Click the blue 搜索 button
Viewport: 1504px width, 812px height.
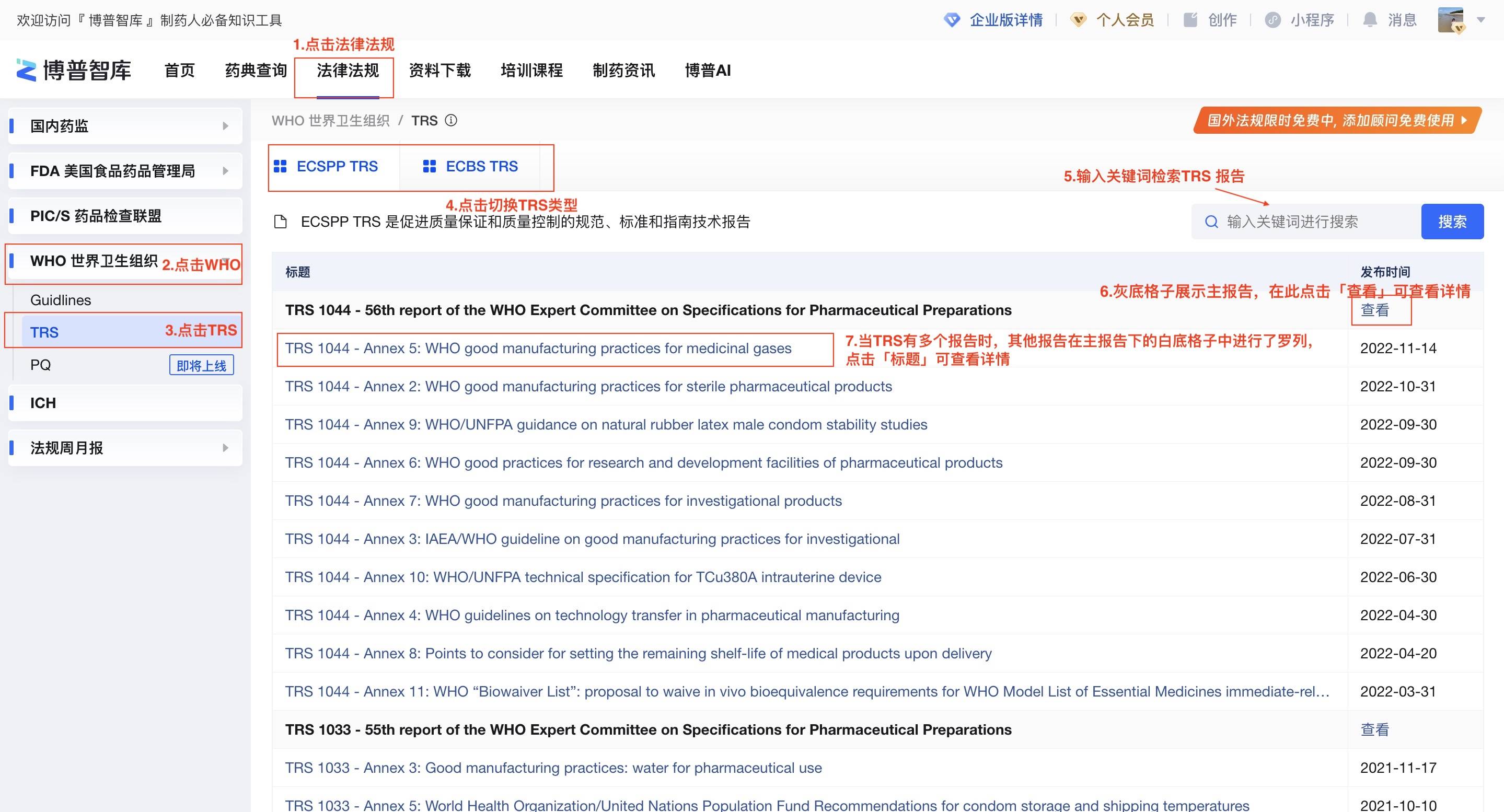coord(1452,222)
